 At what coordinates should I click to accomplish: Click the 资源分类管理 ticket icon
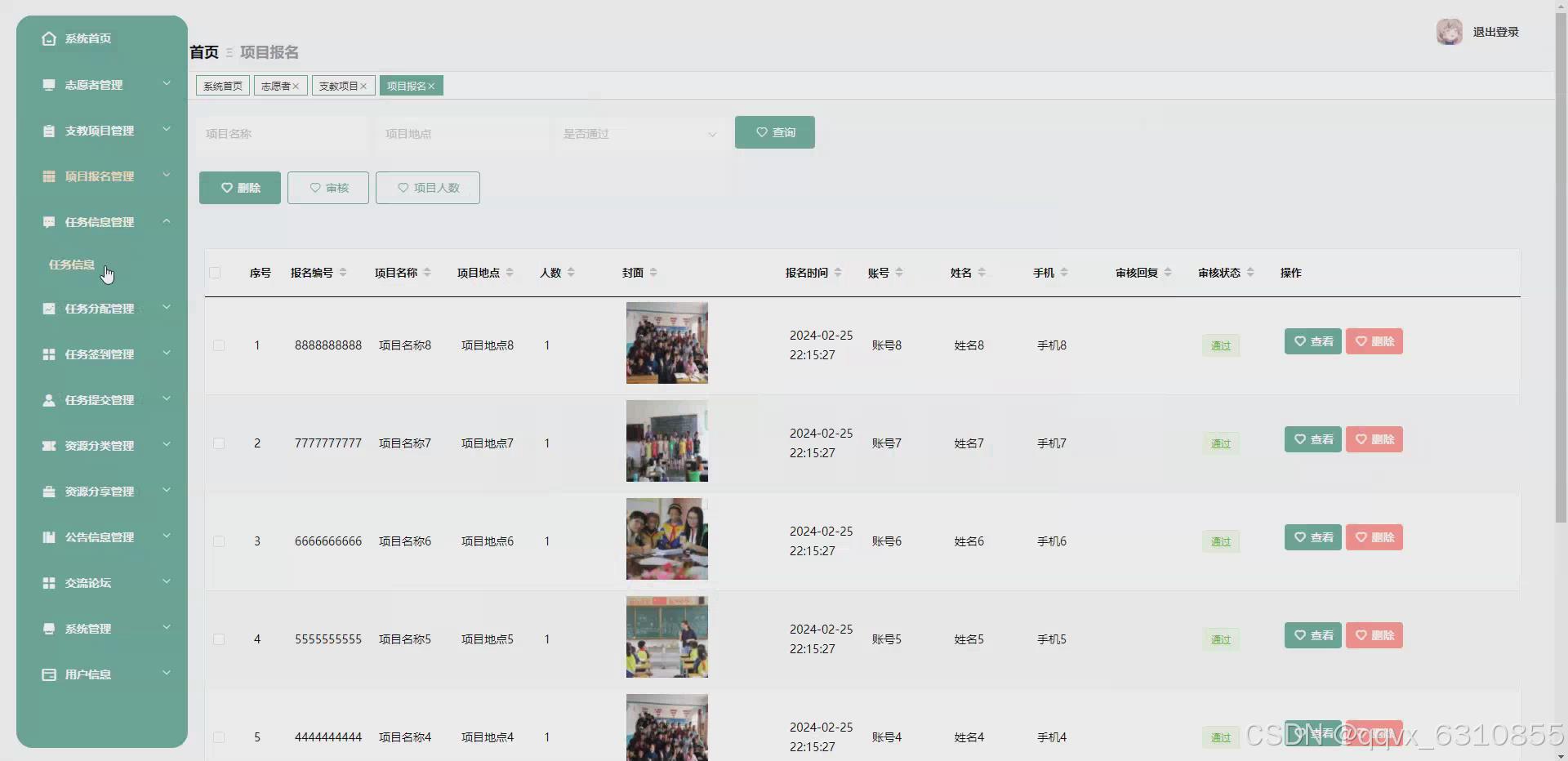pyautogui.click(x=49, y=446)
